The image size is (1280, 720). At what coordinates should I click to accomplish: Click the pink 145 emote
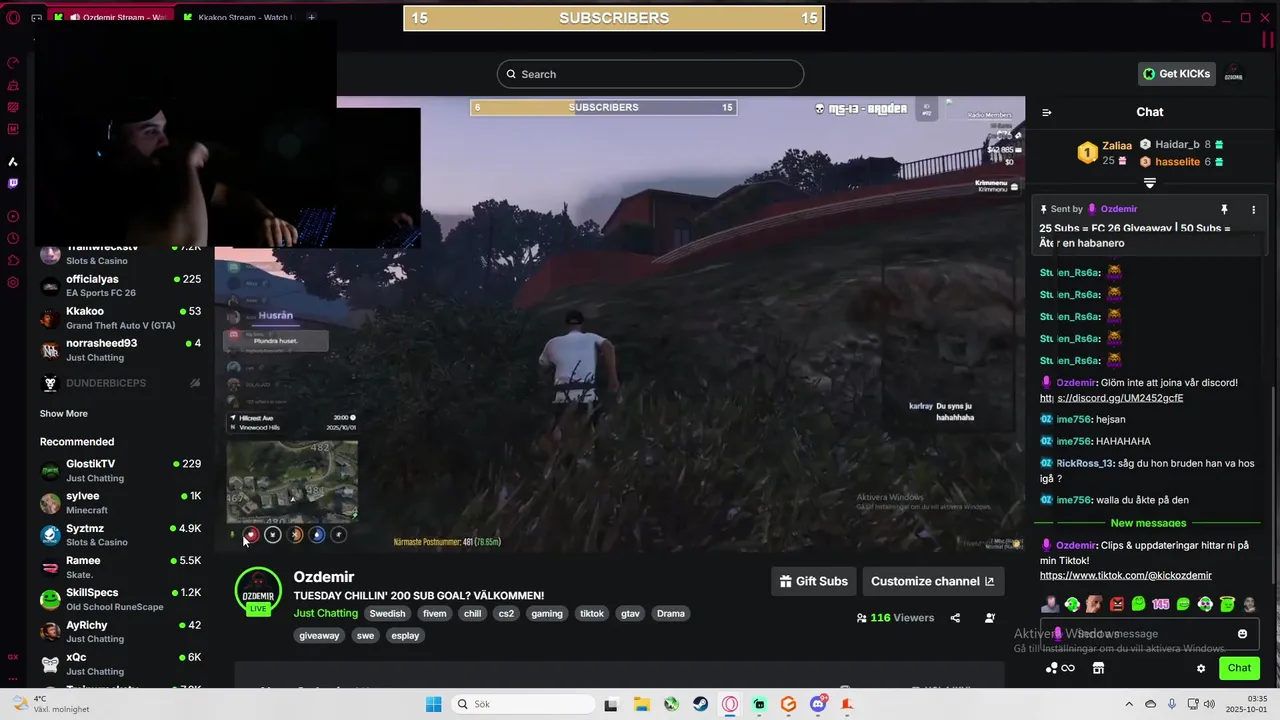click(1160, 604)
